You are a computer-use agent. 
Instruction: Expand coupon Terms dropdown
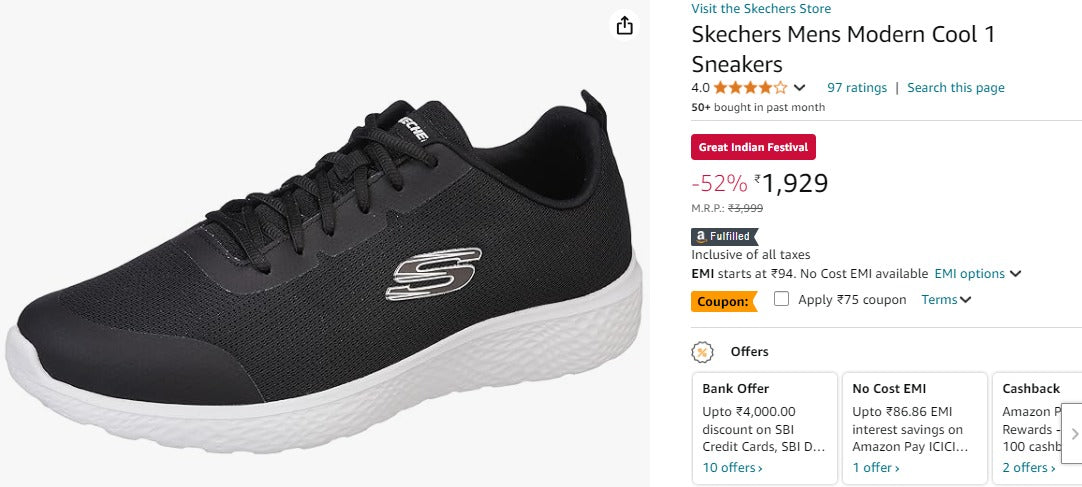[x=946, y=300]
